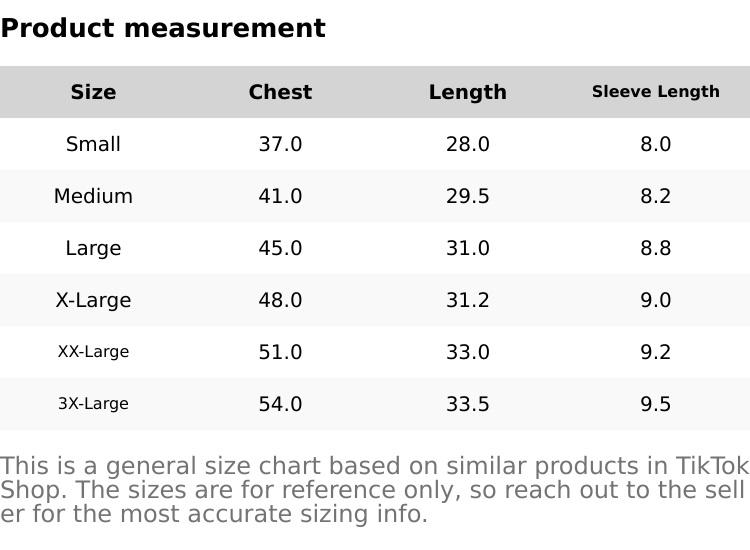Click the Small size row label
Viewport: 750px width, 550px height.
(x=93, y=144)
